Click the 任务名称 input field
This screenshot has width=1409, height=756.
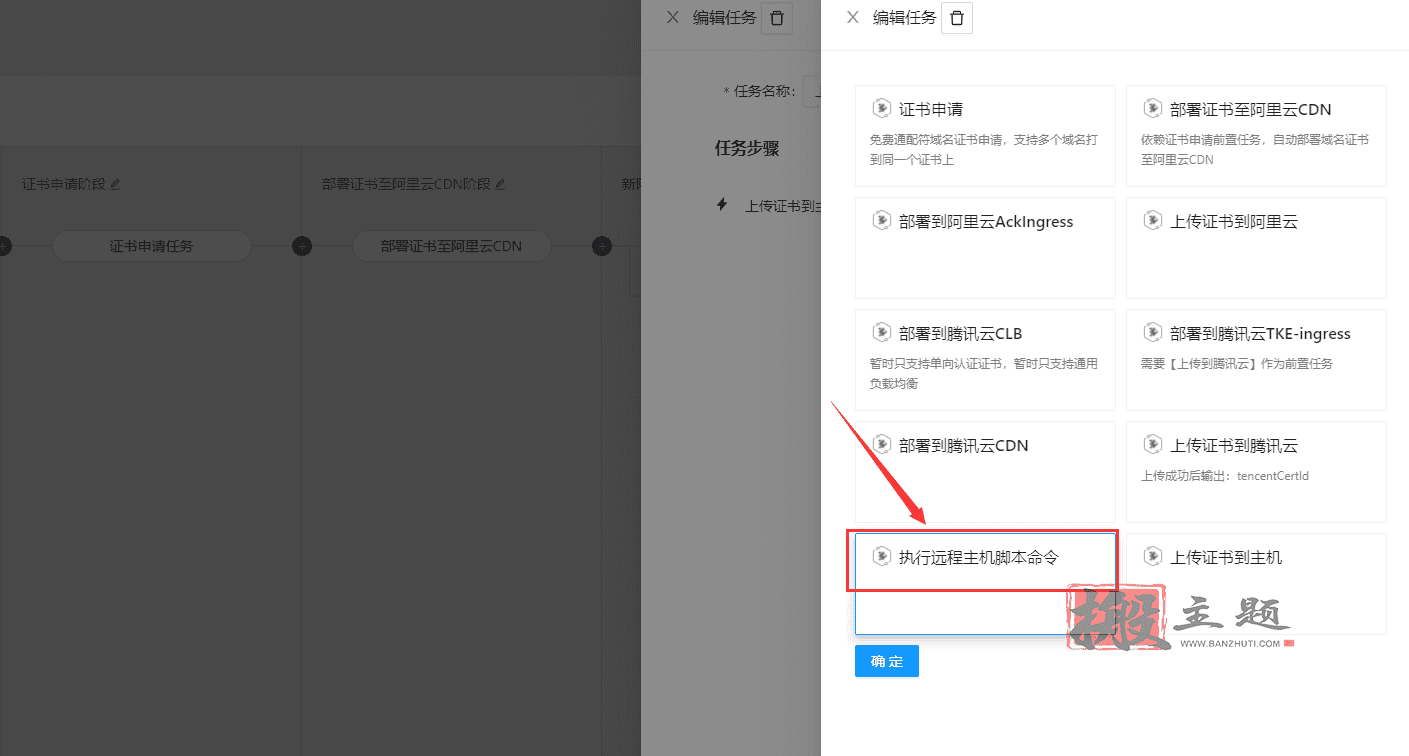tap(812, 91)
